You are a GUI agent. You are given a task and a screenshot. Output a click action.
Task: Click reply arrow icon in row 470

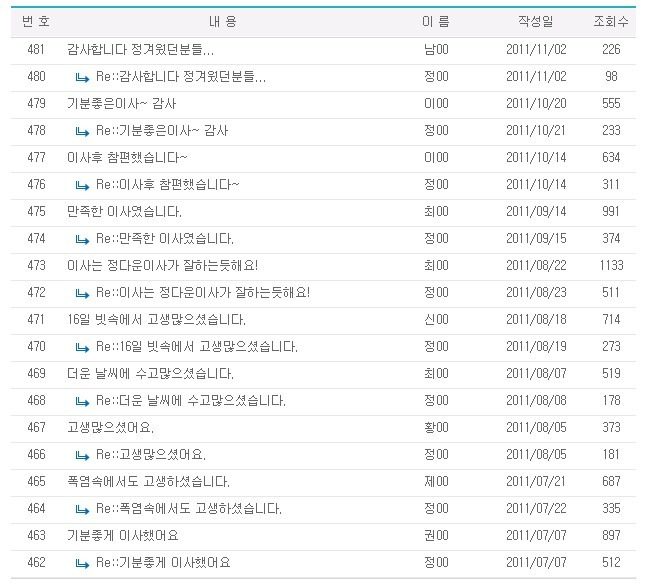pos(82,347)
